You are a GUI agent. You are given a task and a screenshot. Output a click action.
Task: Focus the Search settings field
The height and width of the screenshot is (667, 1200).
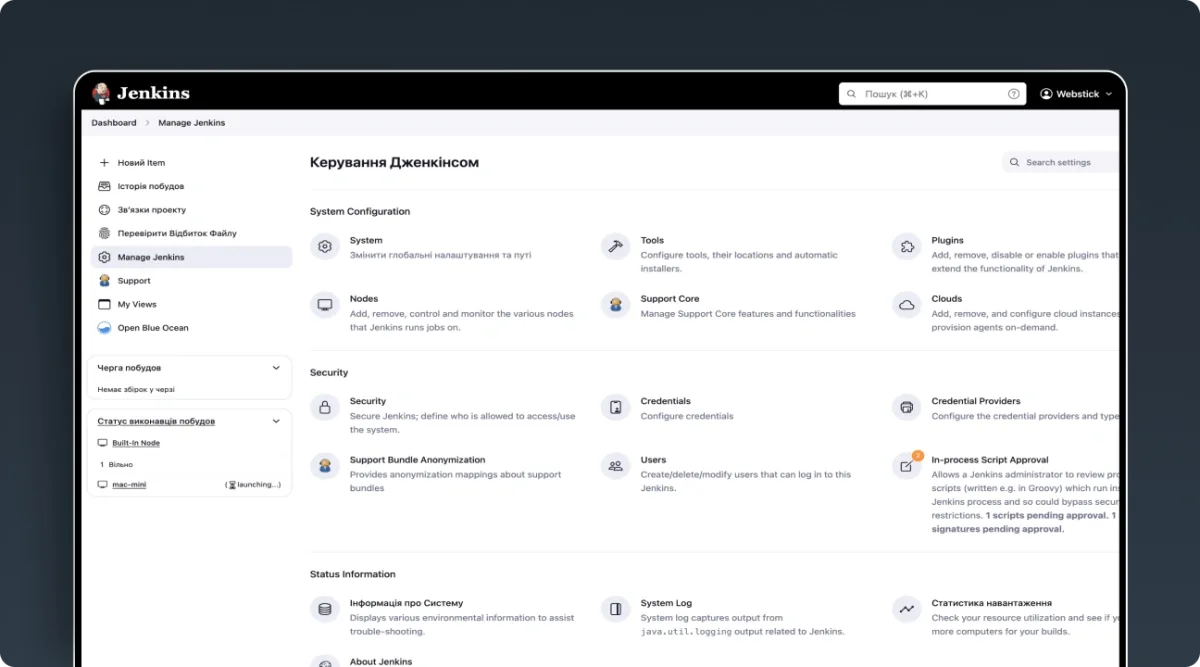tap(1060, 162)
